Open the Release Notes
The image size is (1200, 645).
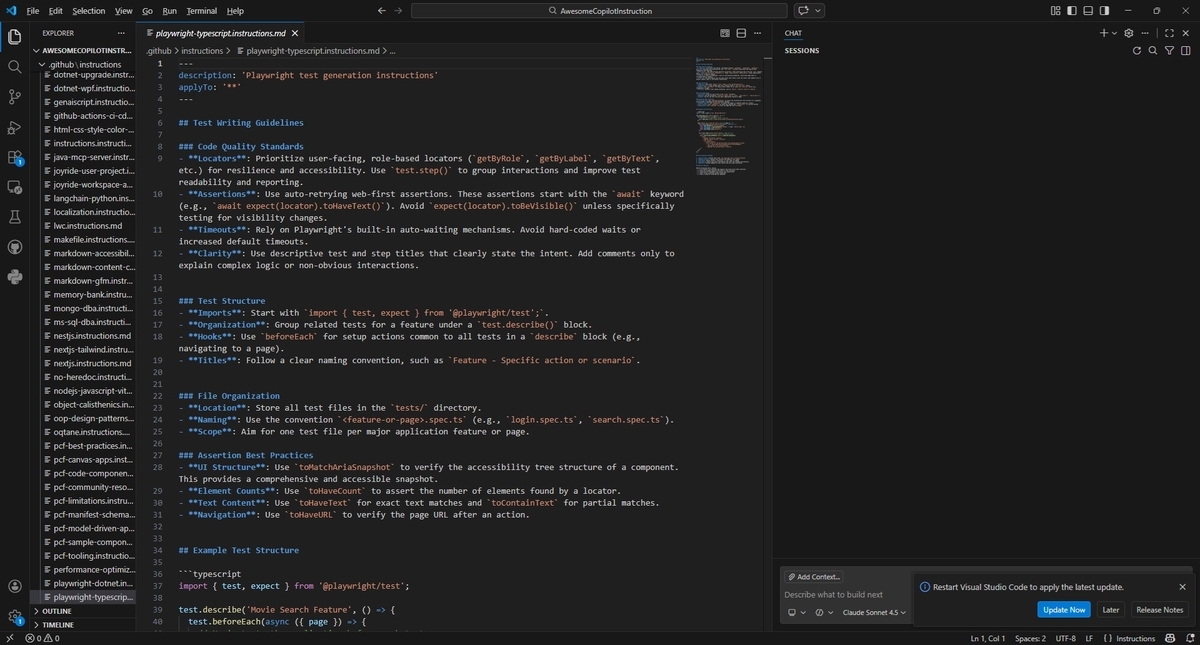1159,609
